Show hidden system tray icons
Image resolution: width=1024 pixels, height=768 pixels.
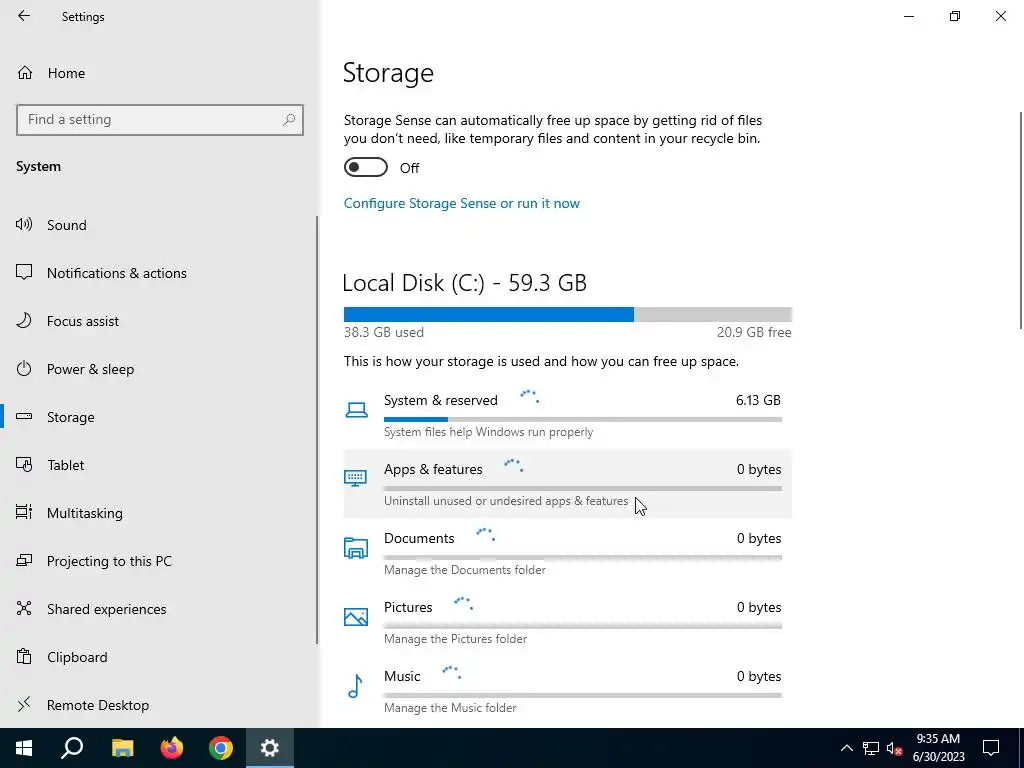click(846, 748)
